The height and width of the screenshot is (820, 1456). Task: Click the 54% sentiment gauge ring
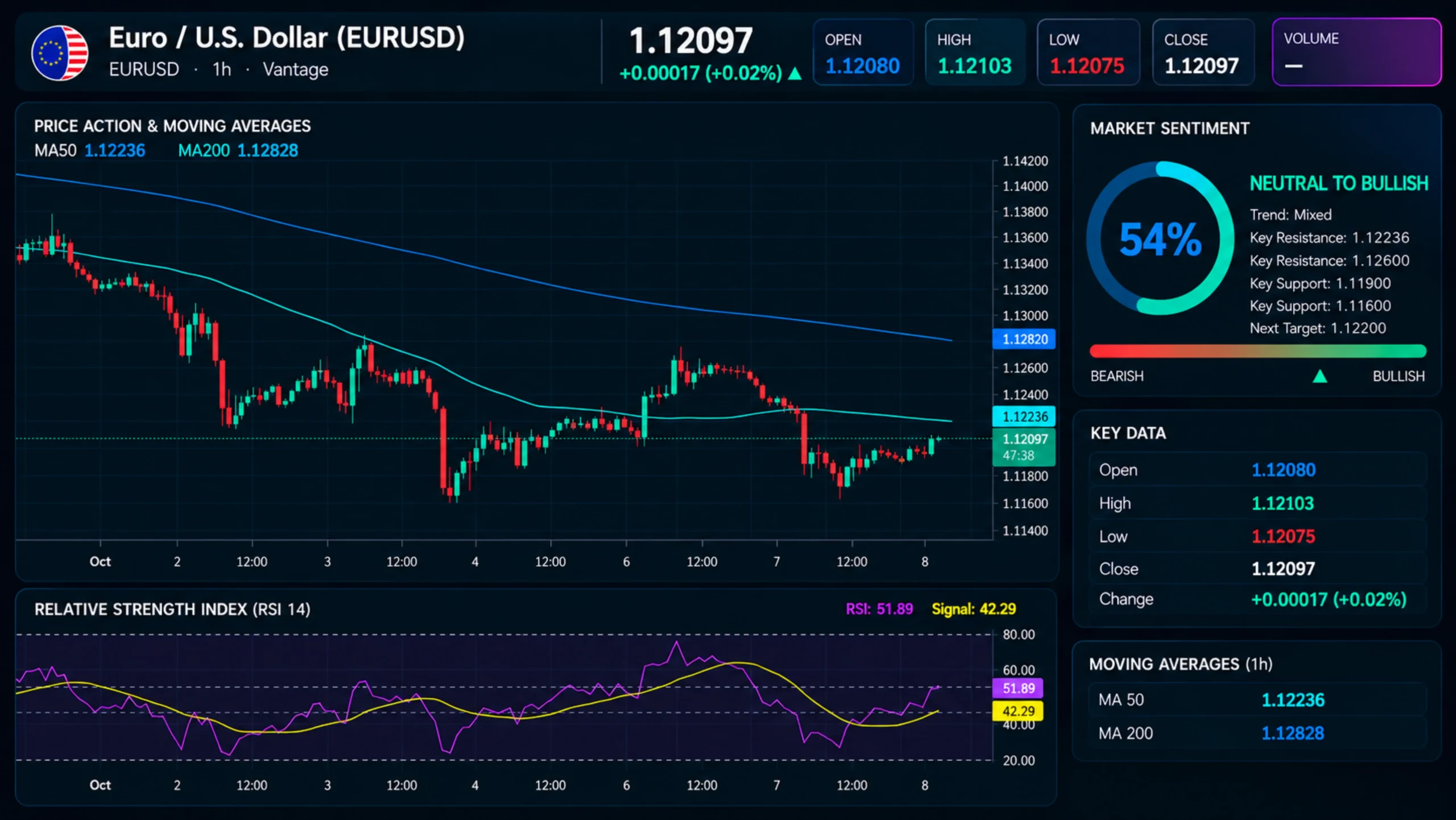point(1160,238)
